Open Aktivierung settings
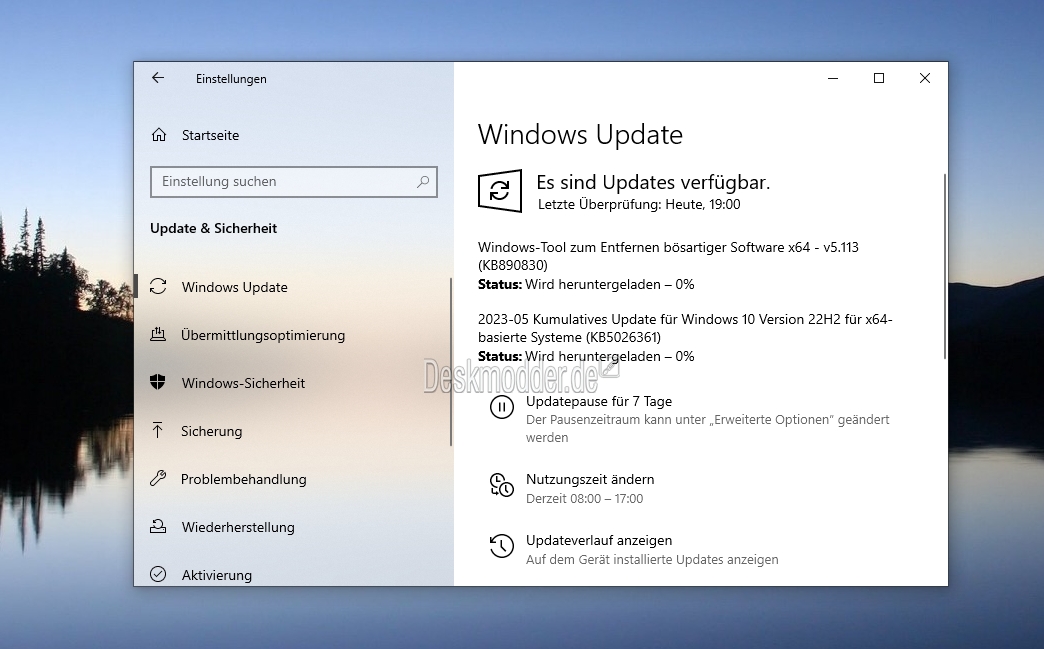This screenshot has height=649, width=1044. tap(216, 574)
